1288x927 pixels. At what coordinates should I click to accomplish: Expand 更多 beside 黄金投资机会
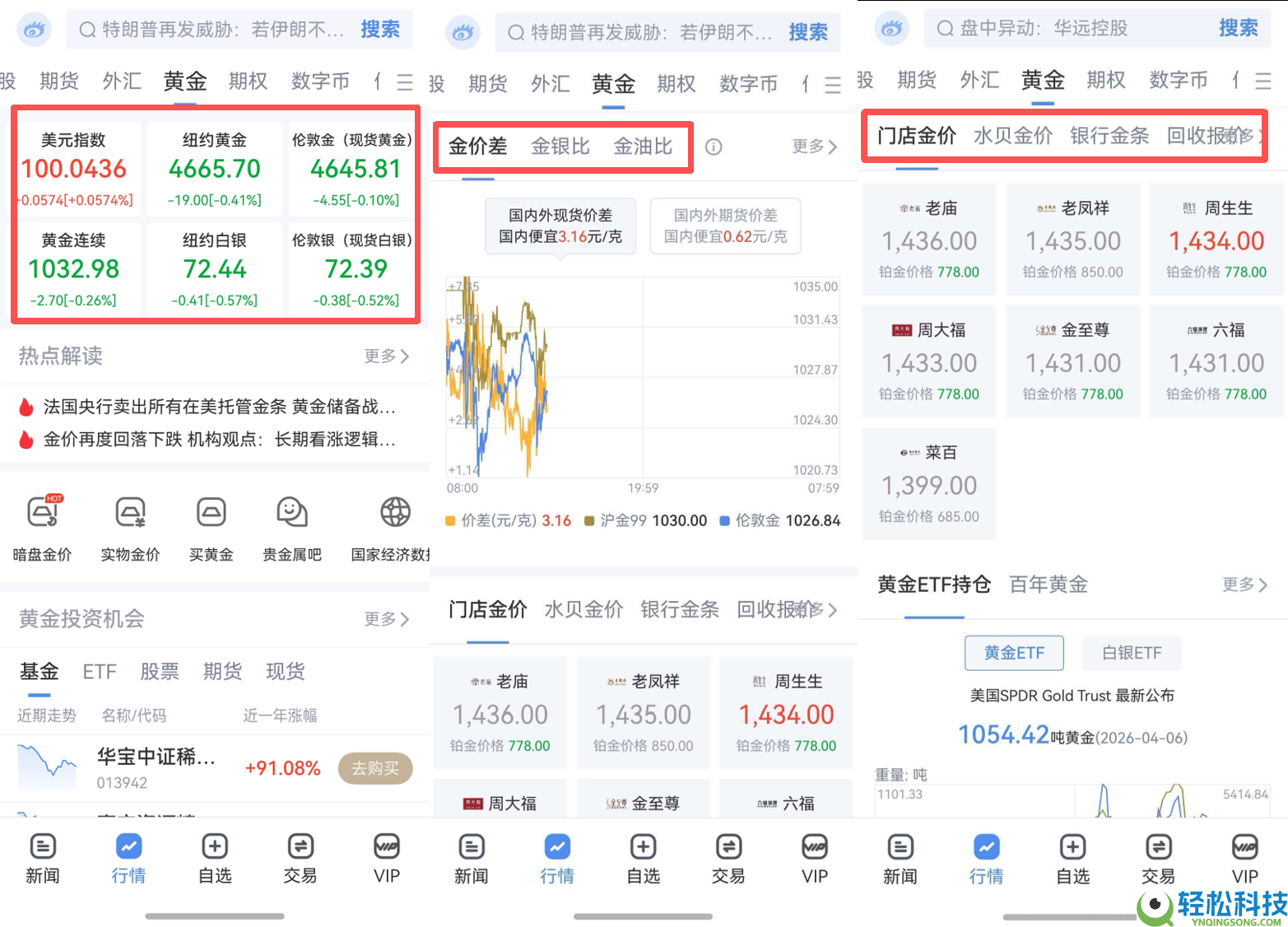pyautogui.click(x=388, y=619)
